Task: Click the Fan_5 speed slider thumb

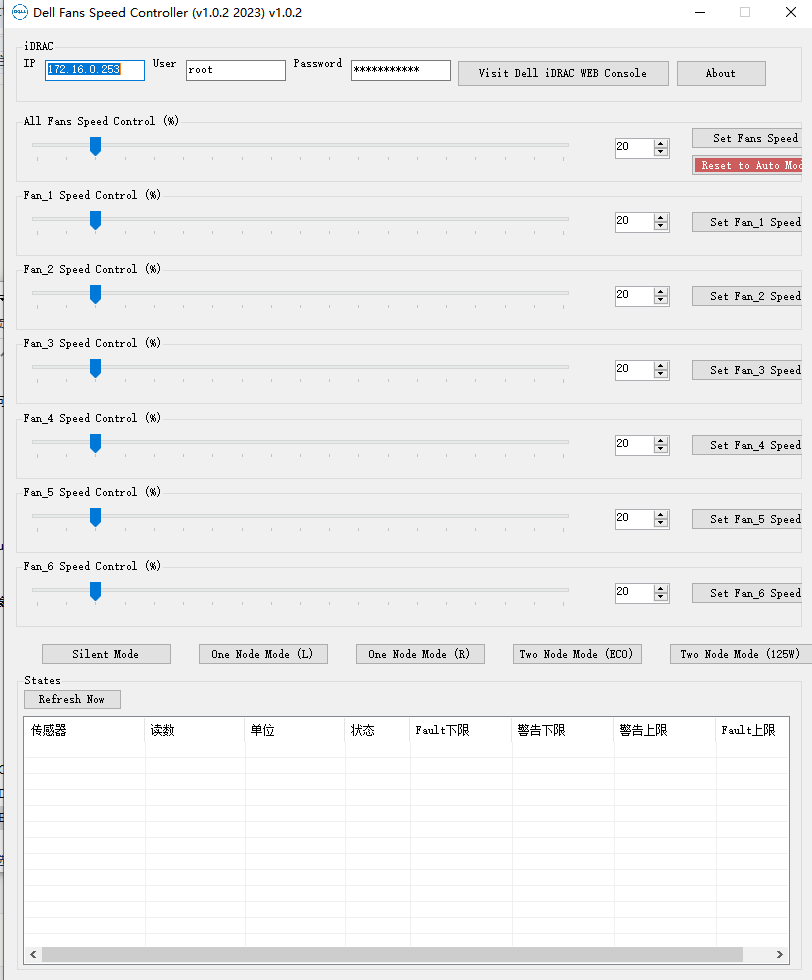Action: pyautogui.click(x=96, y=517)
